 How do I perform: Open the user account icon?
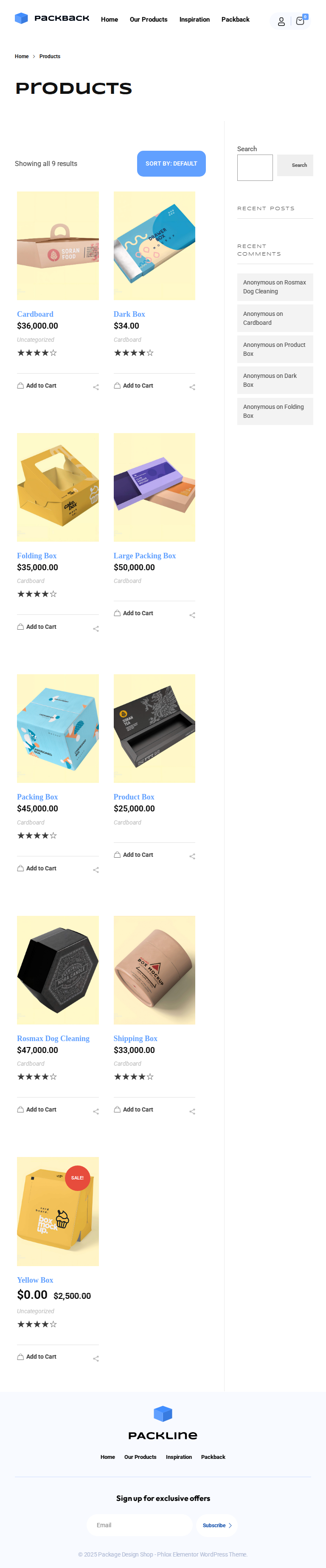point(281,21)
